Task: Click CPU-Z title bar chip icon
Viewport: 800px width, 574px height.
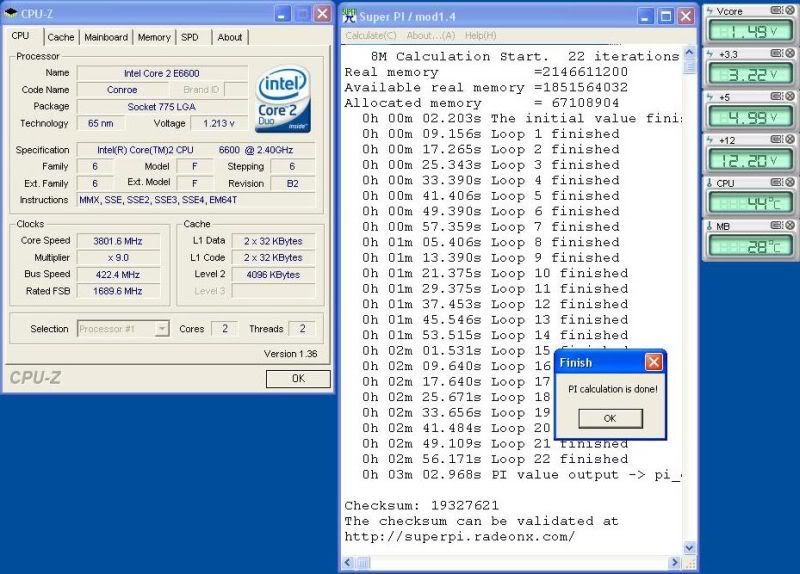Action: tap(11, 13)
